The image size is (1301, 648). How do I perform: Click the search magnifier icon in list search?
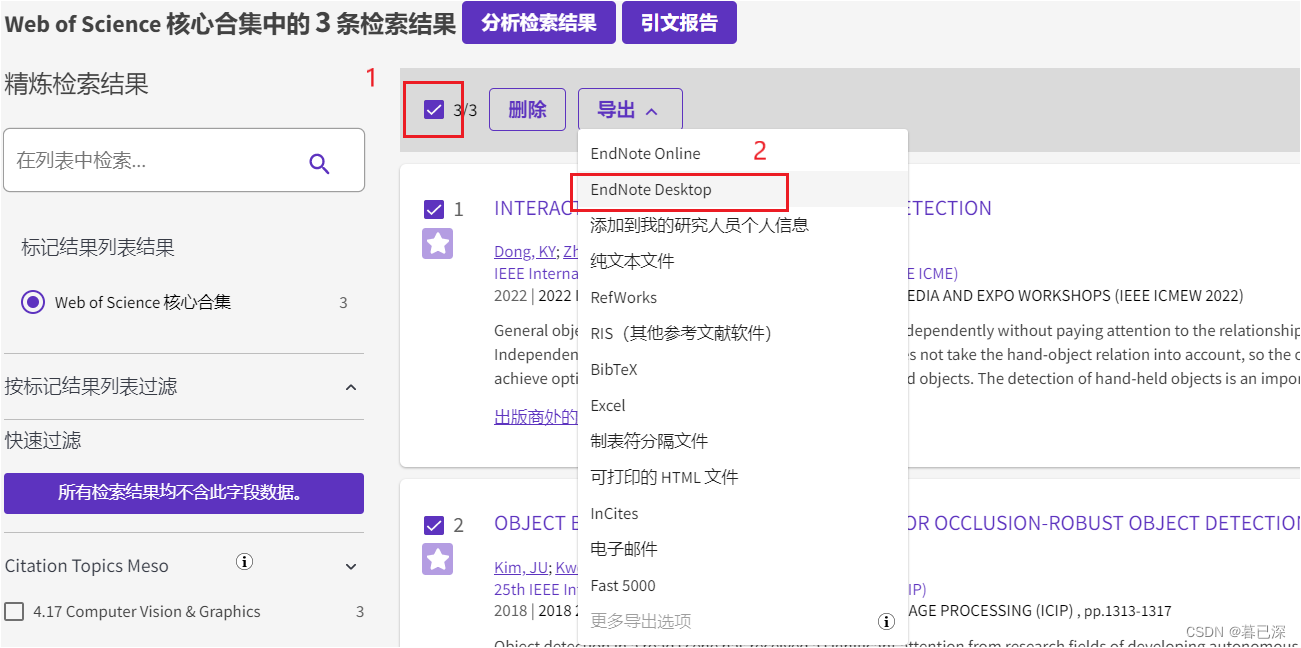click(x=319, y=163)
